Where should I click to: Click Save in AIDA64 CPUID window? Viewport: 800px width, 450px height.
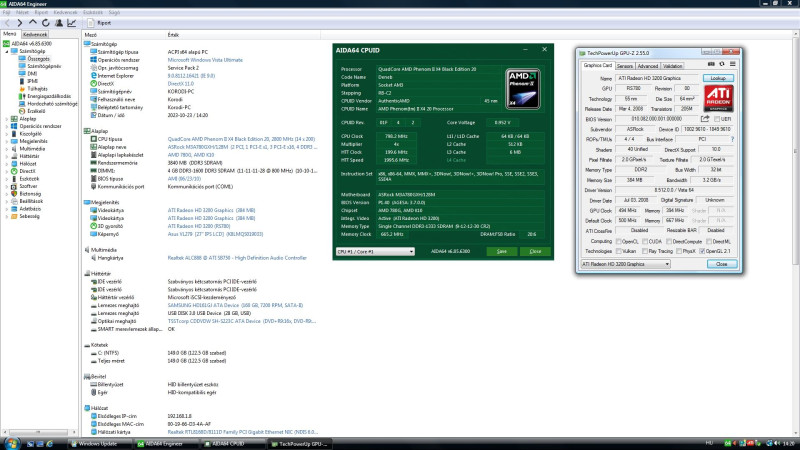click(502, 251)
